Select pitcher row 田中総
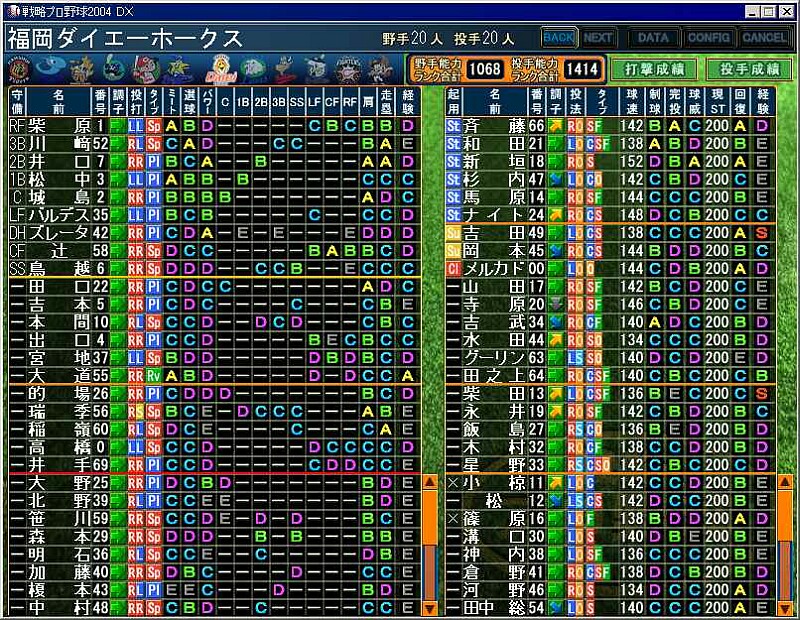The image size is (800, 620). (x=610, y=608)
